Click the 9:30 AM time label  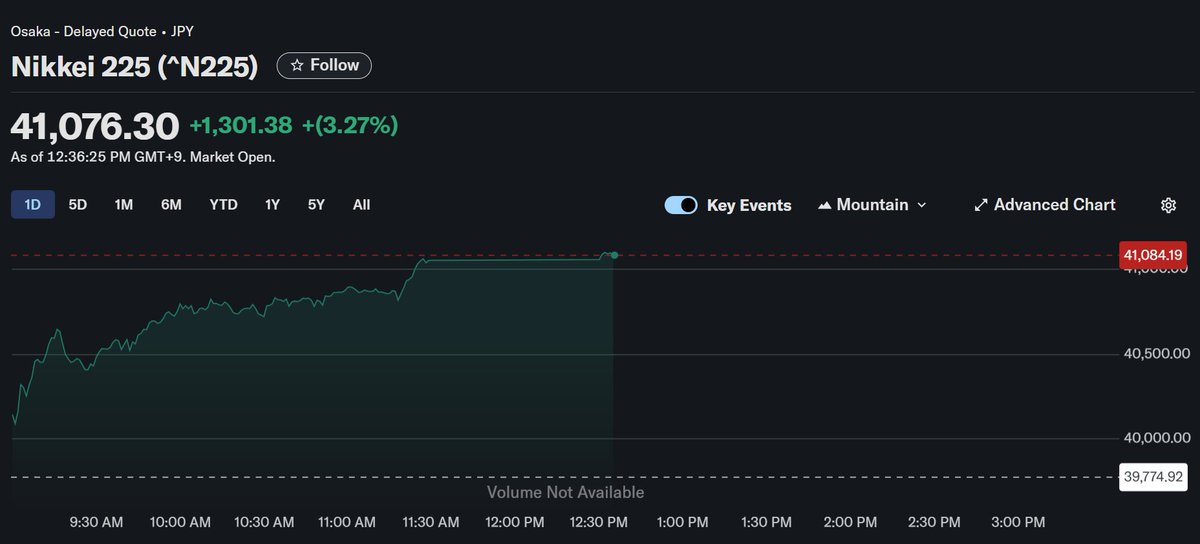[x=97, y=522]
